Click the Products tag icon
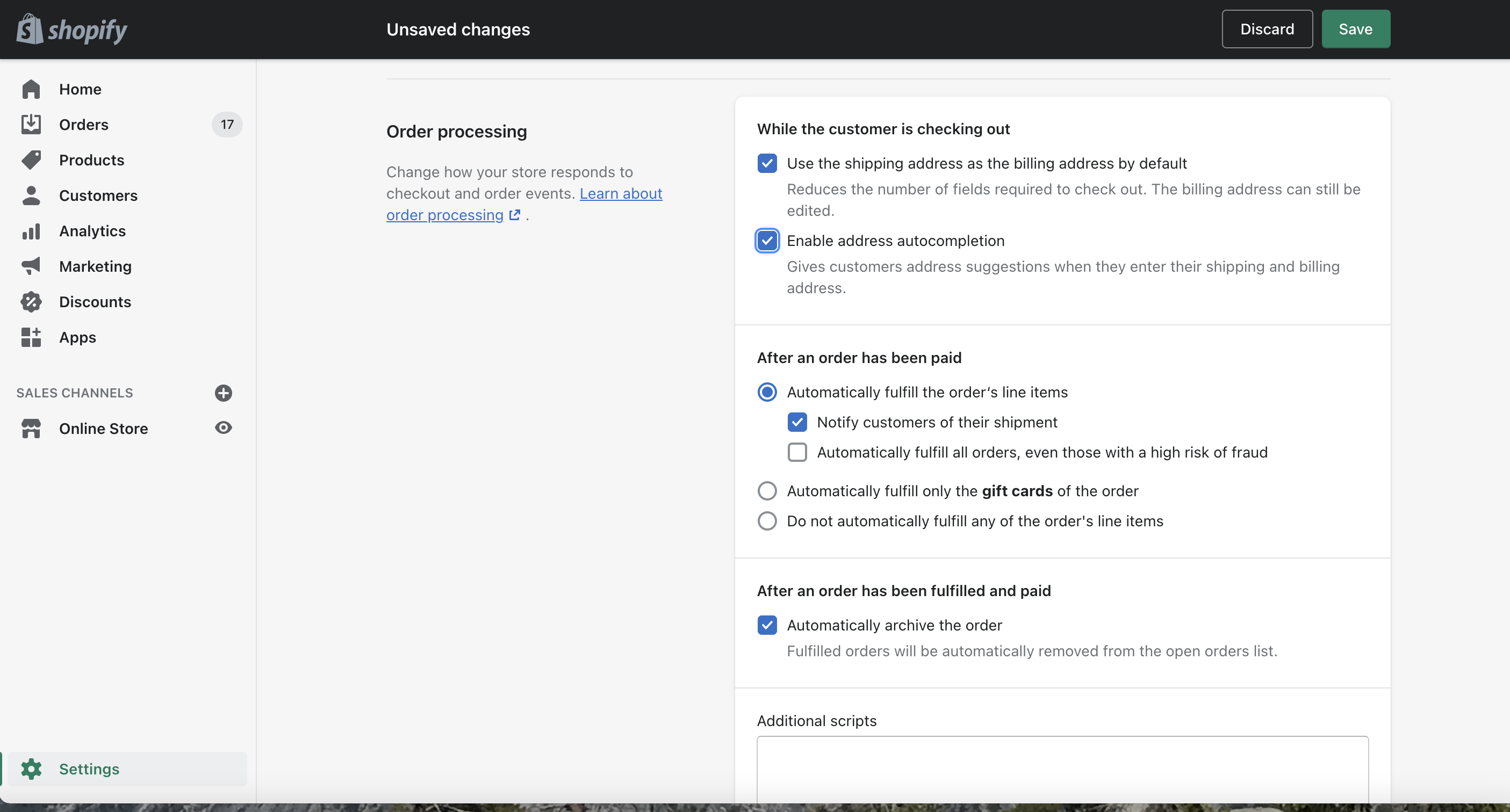The width and height of the screenshot is (1510, 812). tap(31, 160)
